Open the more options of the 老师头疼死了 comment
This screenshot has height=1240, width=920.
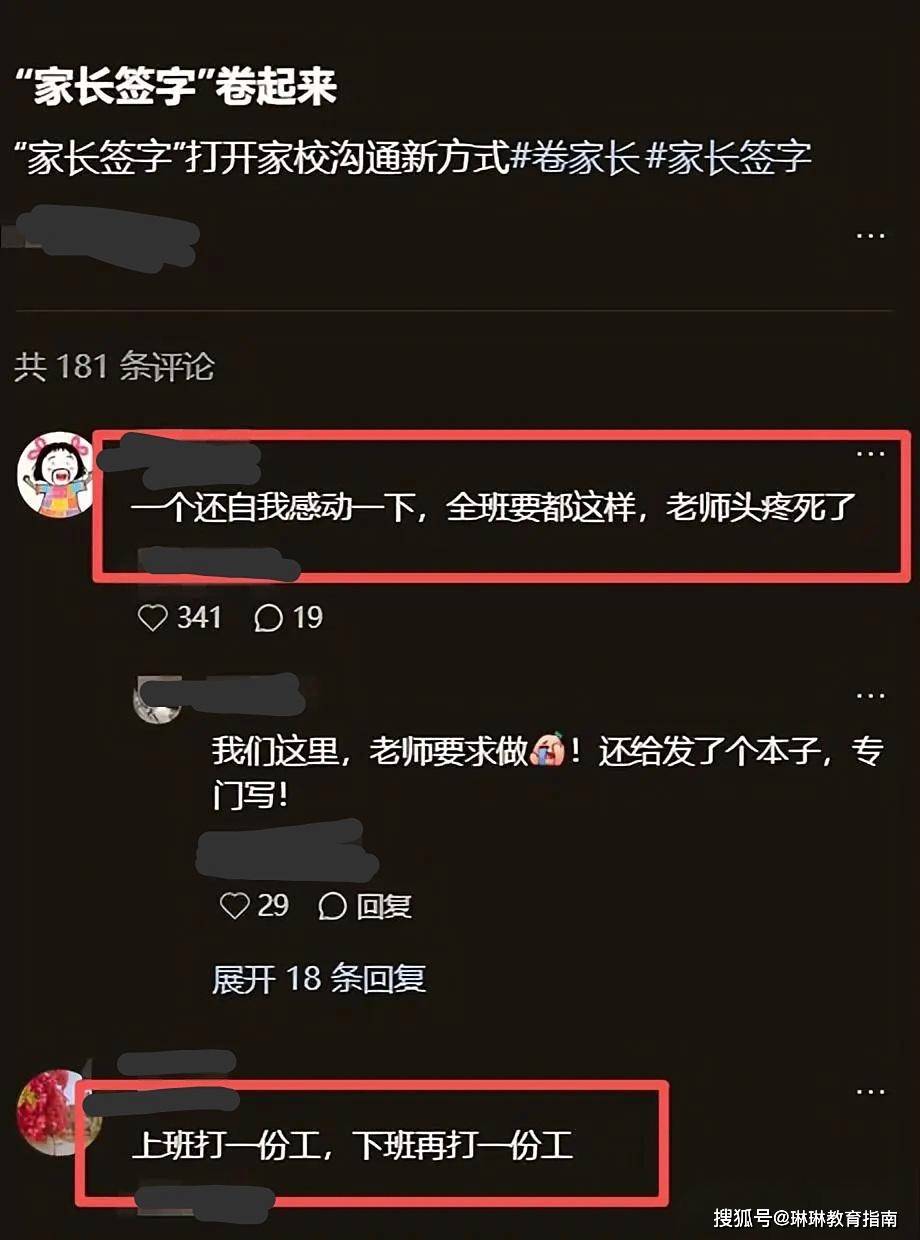click(x=871, y=454)
